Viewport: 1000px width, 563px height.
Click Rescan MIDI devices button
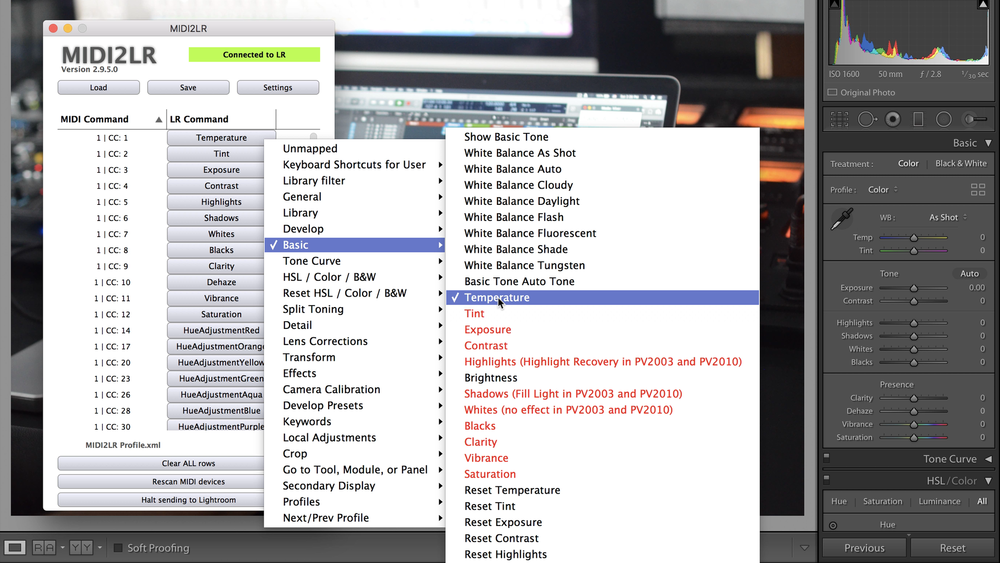(x=161, y=482)
